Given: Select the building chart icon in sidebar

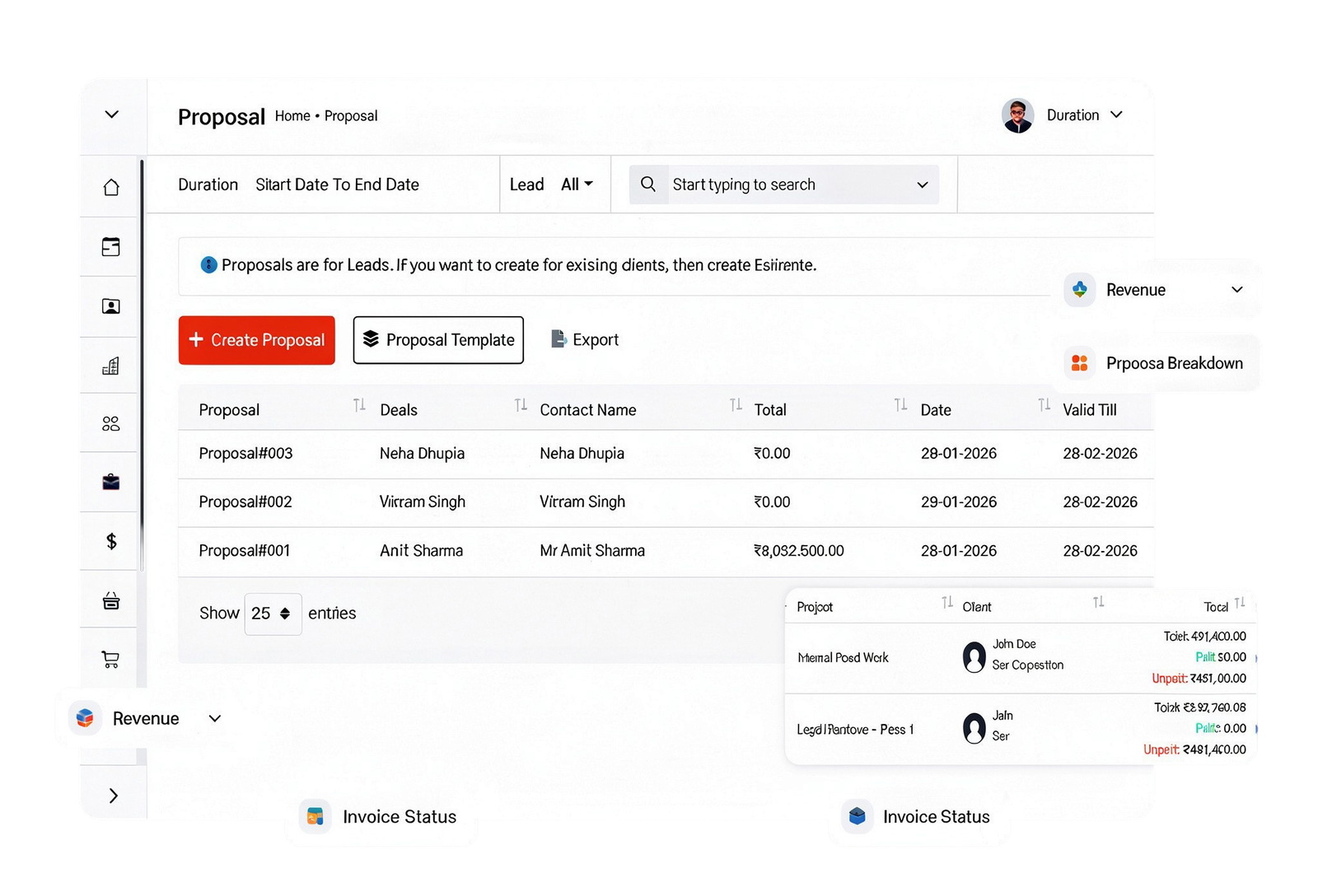Looking at the screenshot, I should point(111,366).
